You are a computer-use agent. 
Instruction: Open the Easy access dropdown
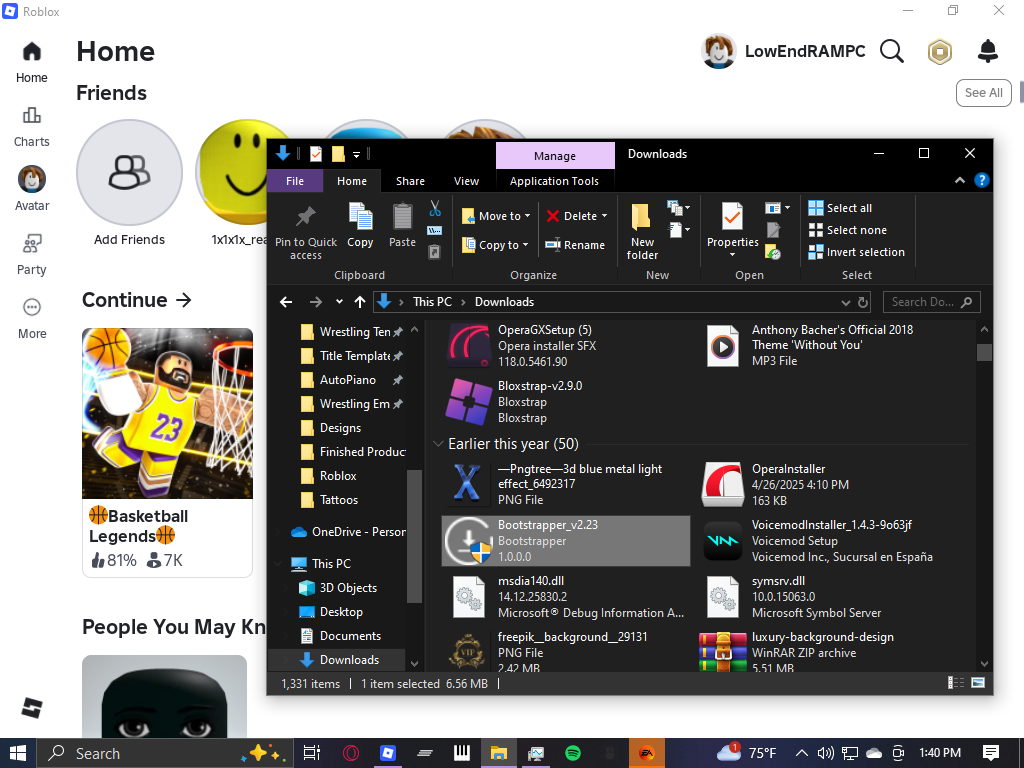point(679,230)
